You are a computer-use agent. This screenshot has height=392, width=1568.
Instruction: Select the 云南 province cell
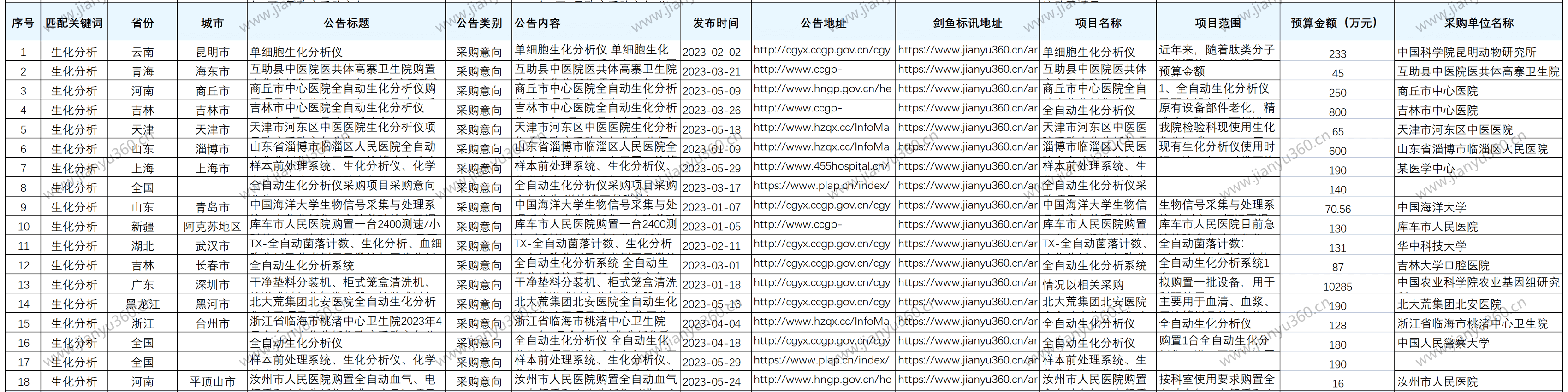(x=143, y=52)
